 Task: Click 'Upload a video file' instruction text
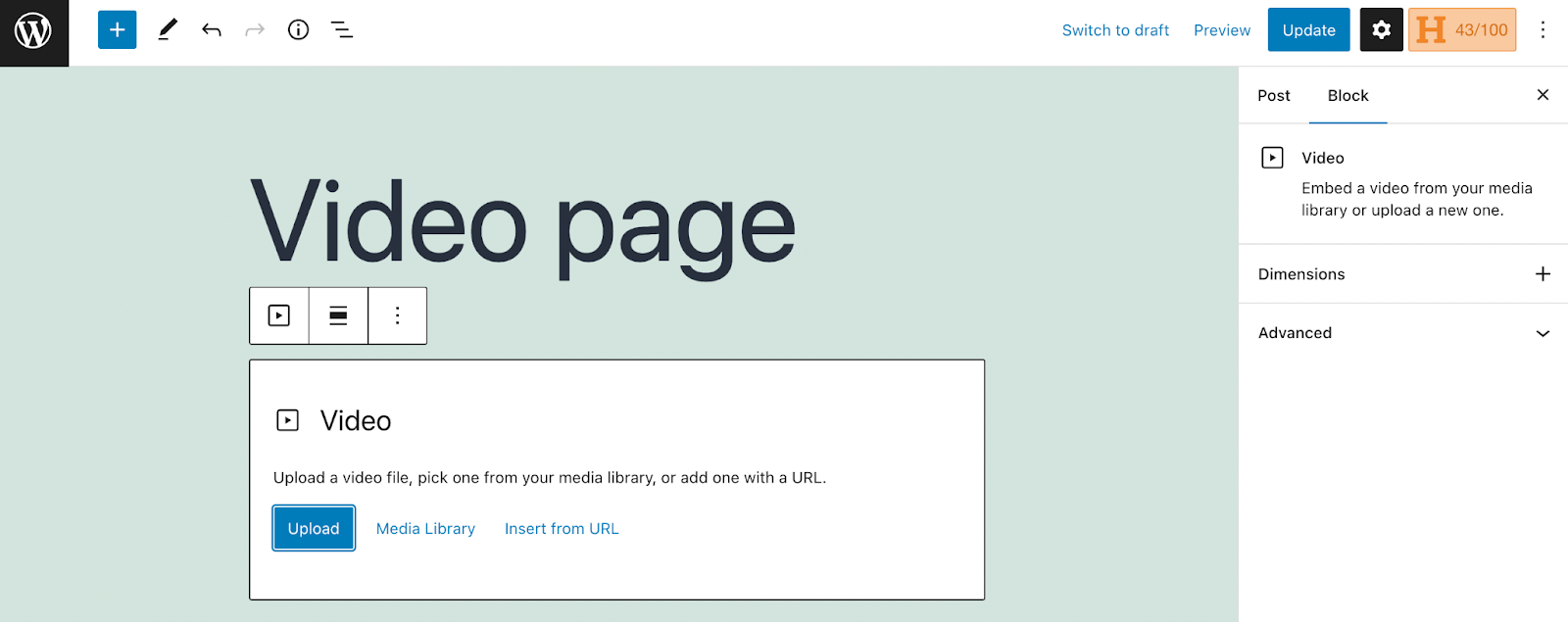[550, 477]
